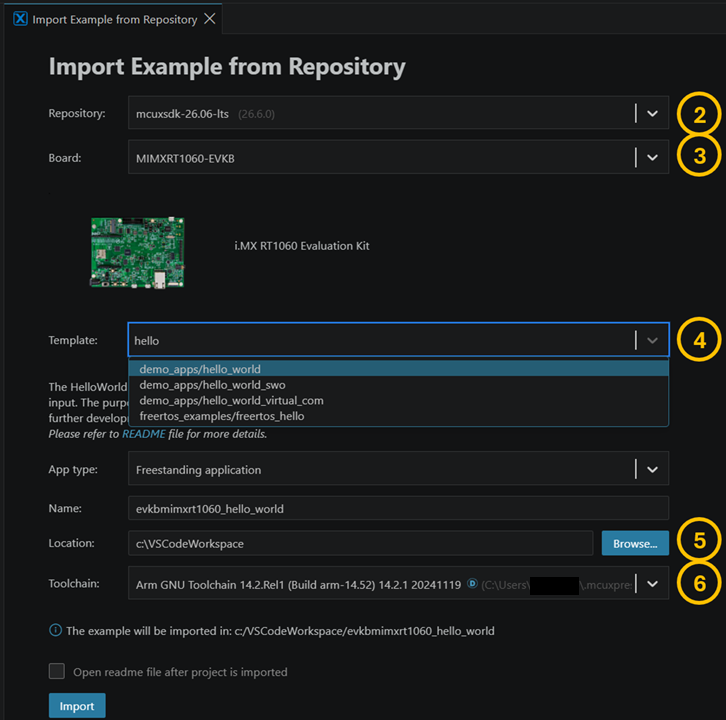Click the import path c:/VSCodeWorkspace/evkbmimxrt1060_hello_world text
726x720 pixels.
[364, 631]
